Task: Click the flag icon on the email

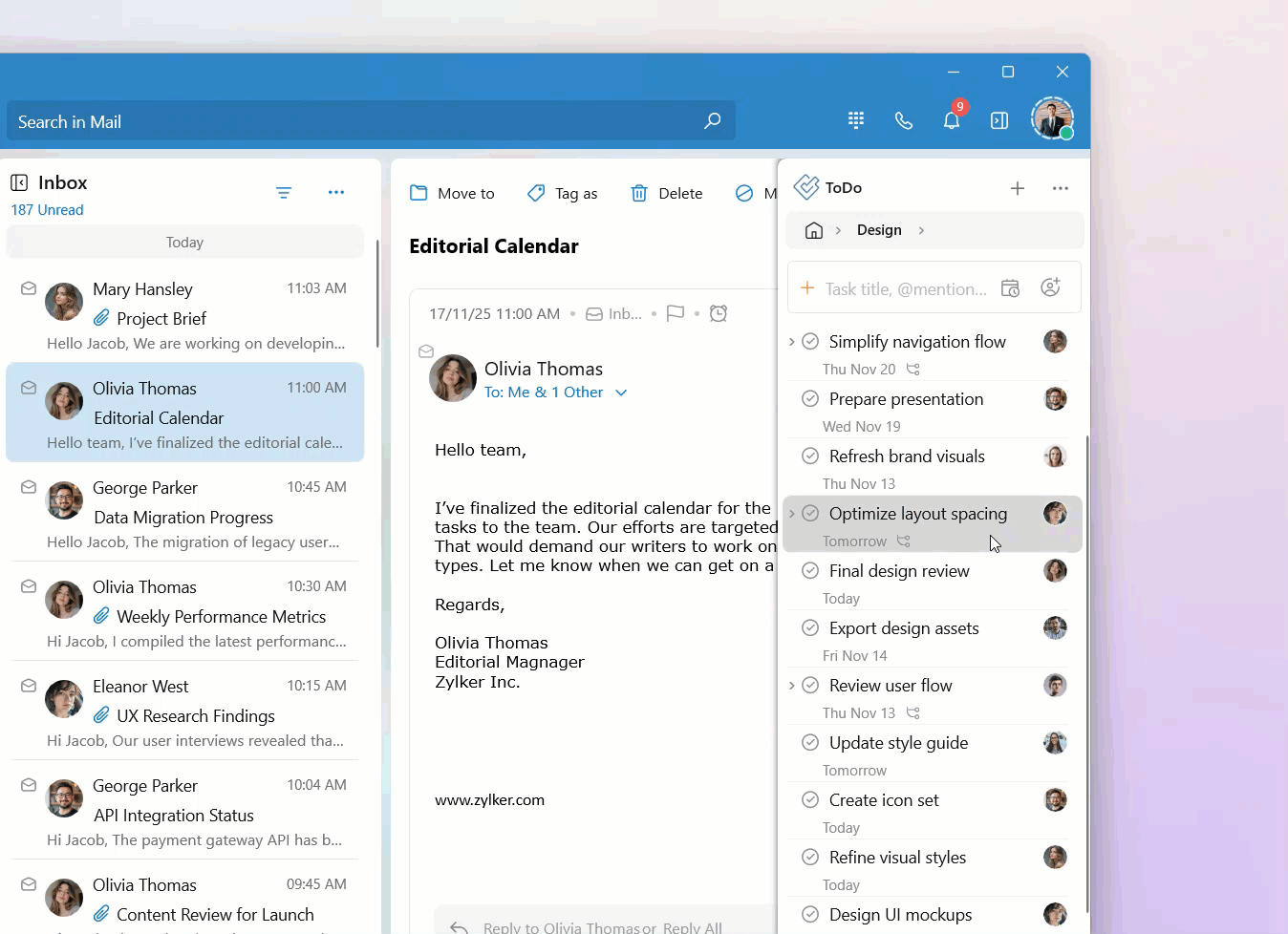Action: [676, 313]
